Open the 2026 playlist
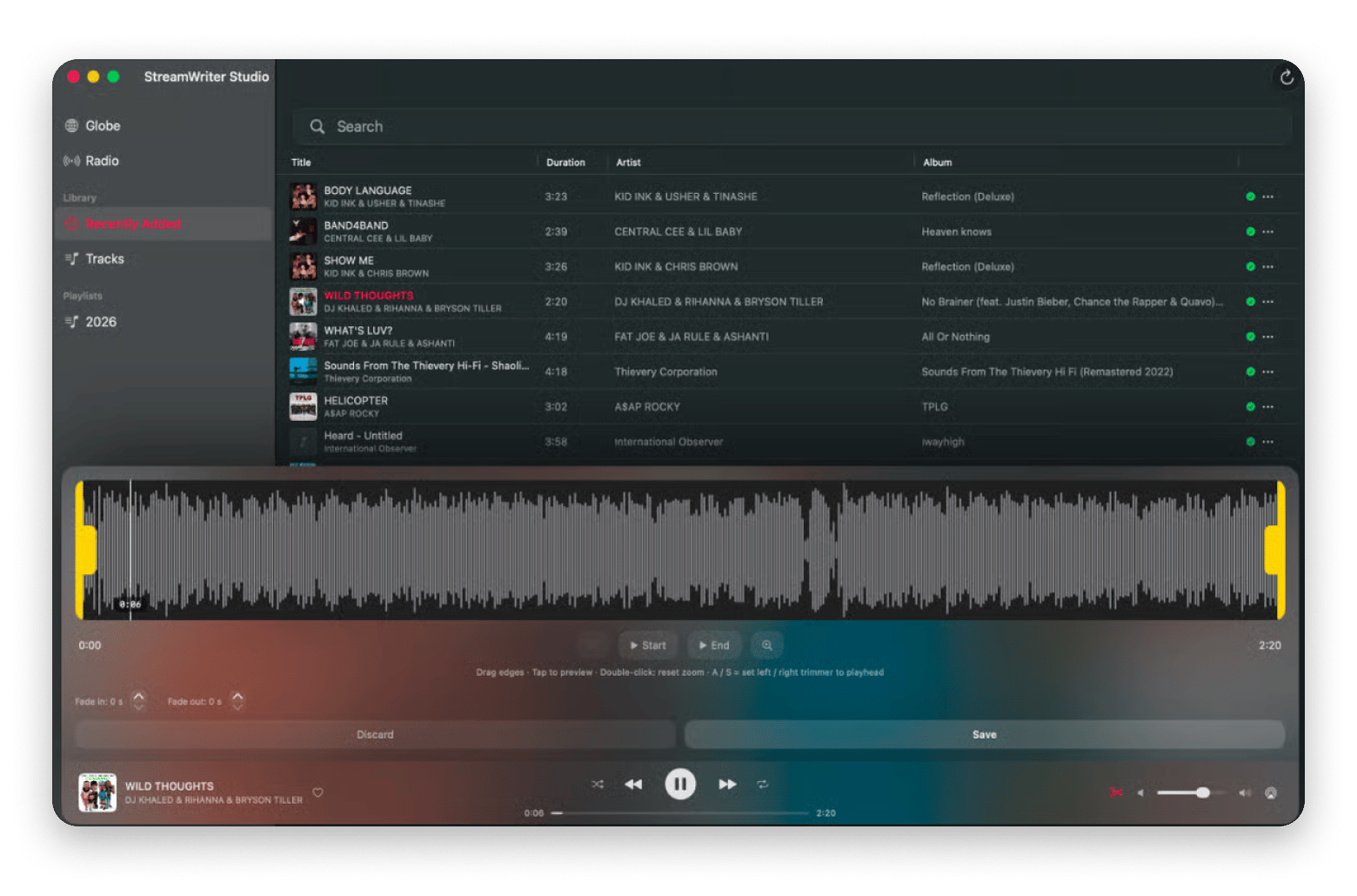Image resolution: width=1357 pixels, height=896 pixels. 90,322
